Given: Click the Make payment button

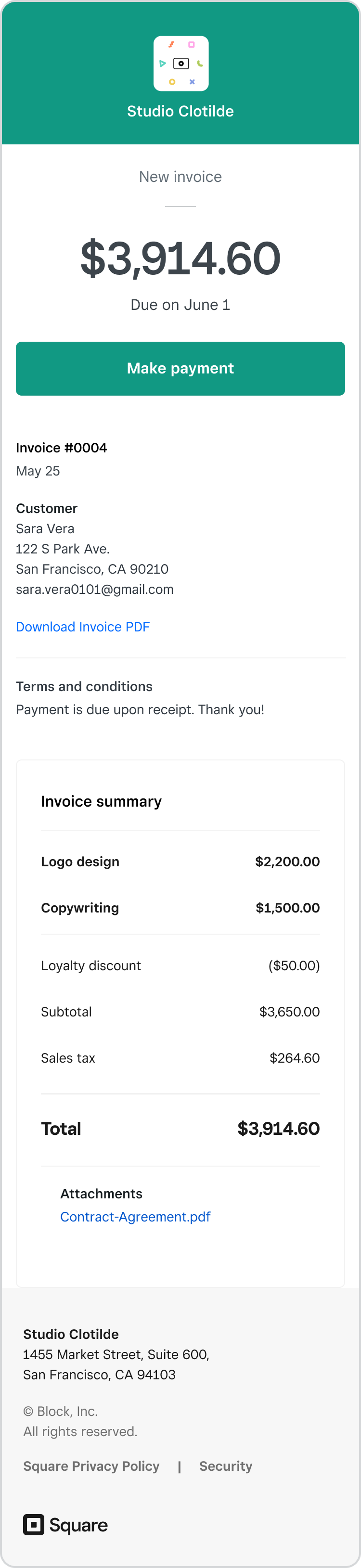Looking at the screenshot, I should (180, 368).
